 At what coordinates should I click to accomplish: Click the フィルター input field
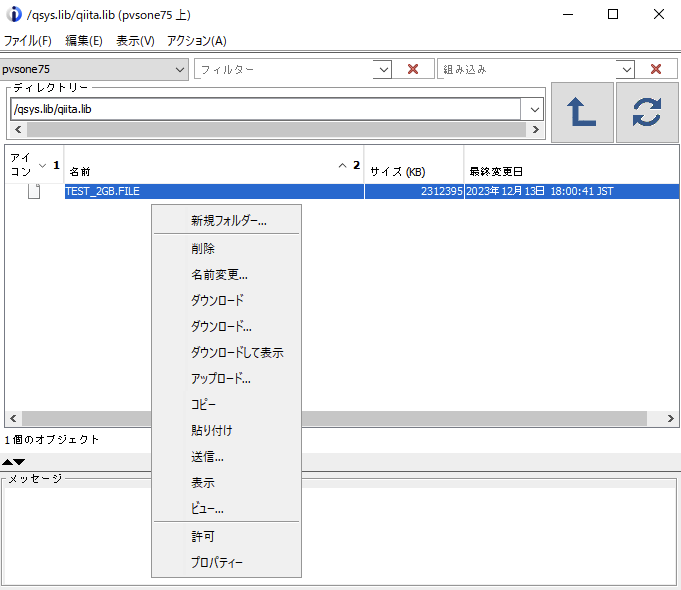coord(284,70)
